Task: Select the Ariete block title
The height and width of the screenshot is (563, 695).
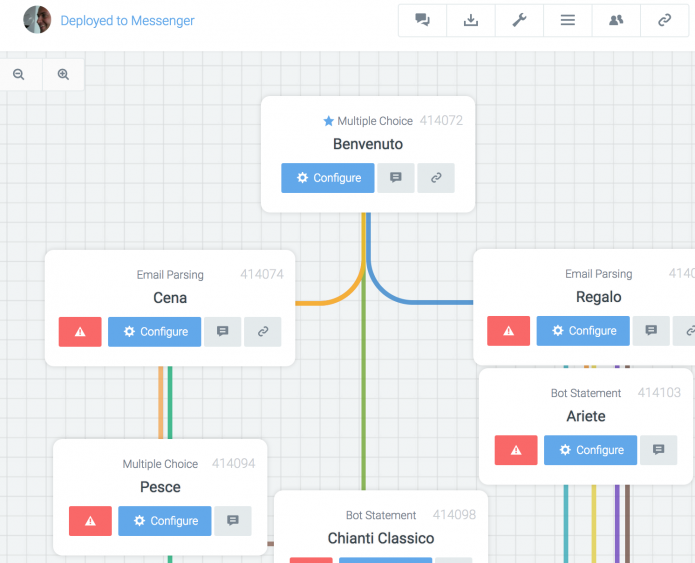Action: click(586, 416)
